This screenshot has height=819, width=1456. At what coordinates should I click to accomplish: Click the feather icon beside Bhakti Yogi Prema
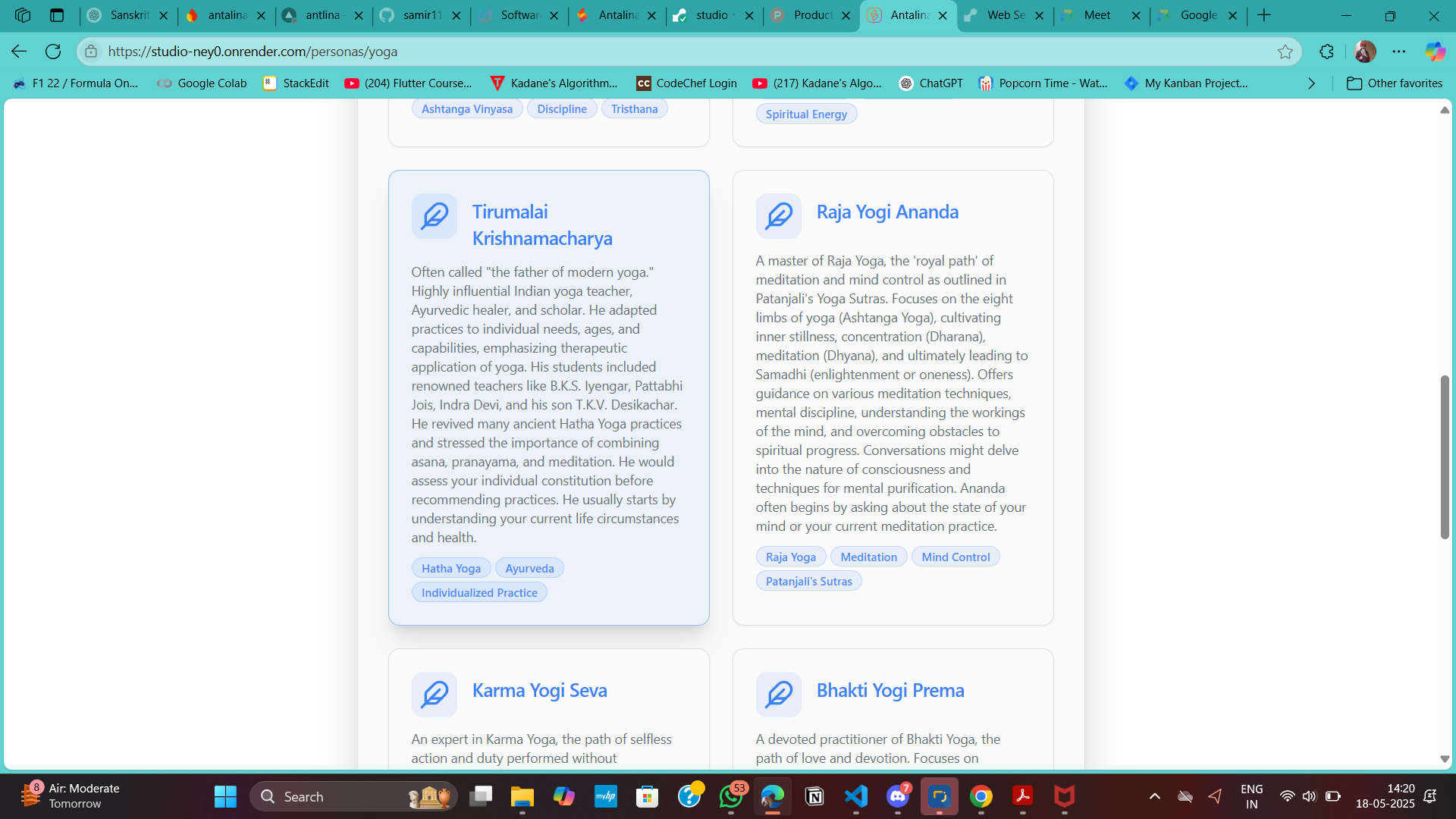pyautogui.click(x=778, y=695)
